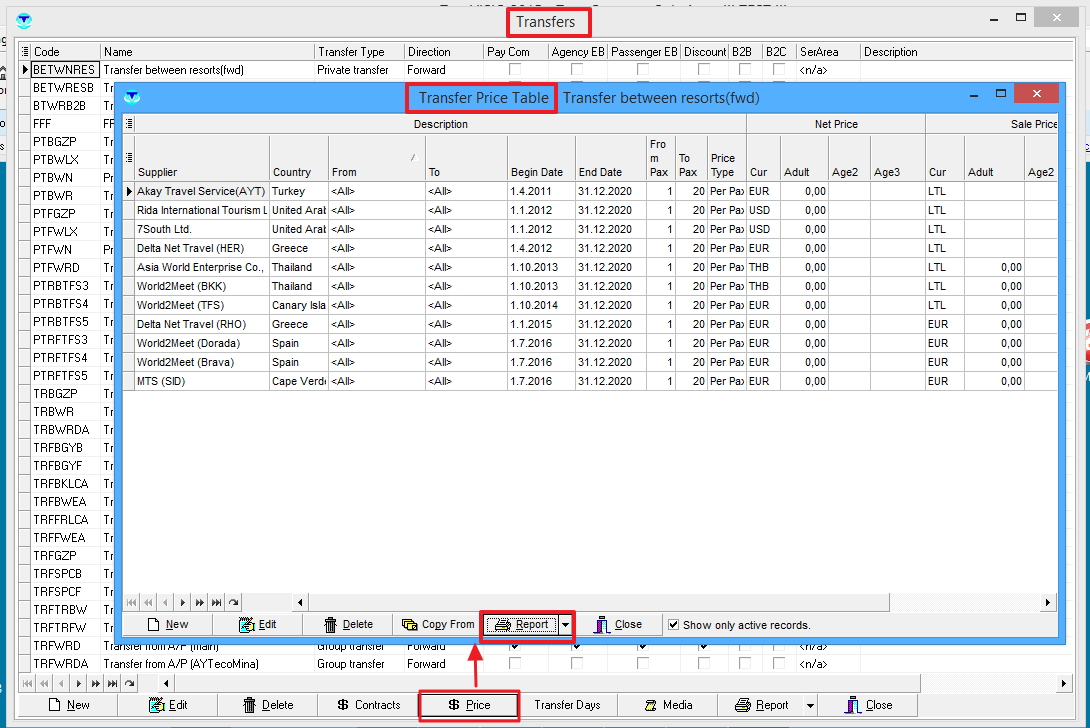1090x728 pixels.
Task: Open the Report dropdown arrow in the Transfers toolbar
Action: 809,705
